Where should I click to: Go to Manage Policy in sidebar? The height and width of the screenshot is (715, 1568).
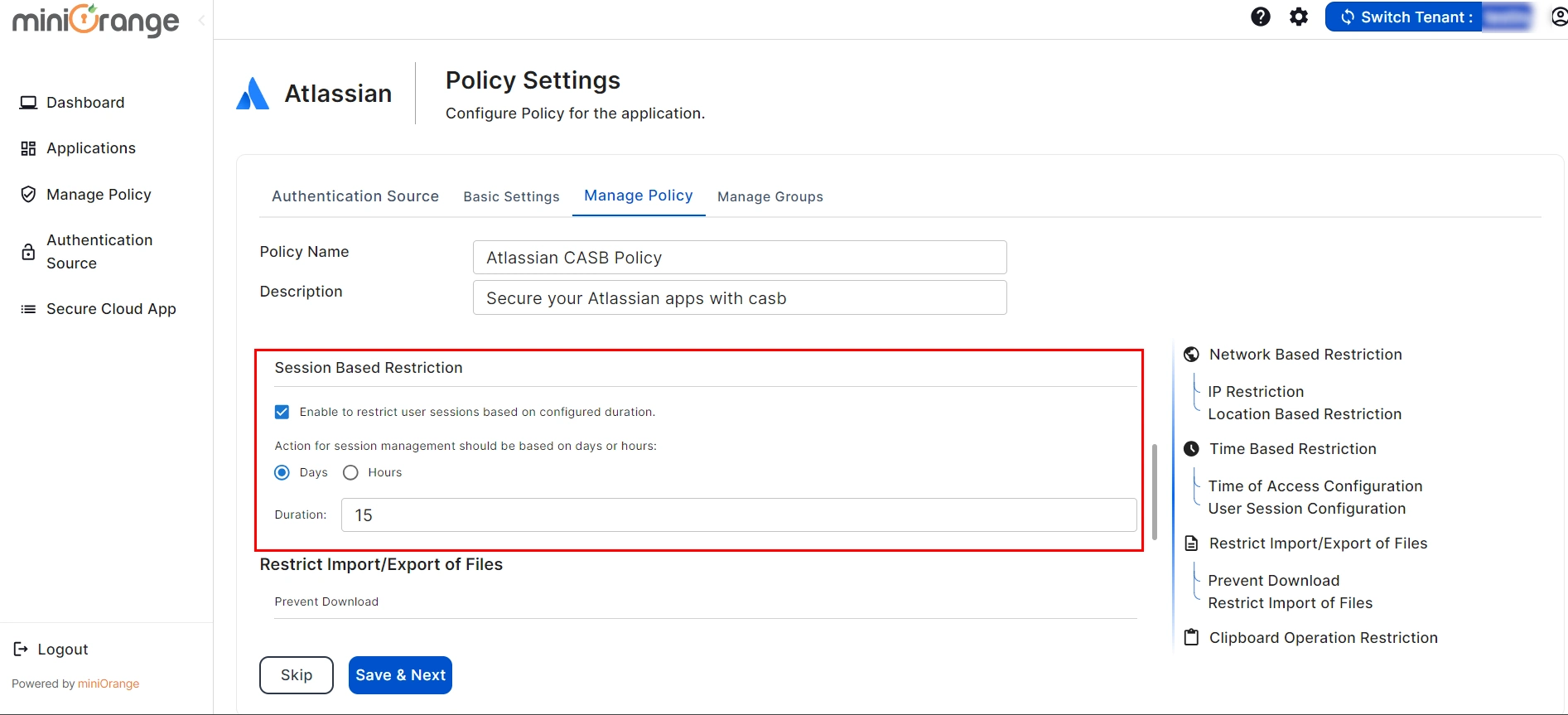(x=99, y=195)
